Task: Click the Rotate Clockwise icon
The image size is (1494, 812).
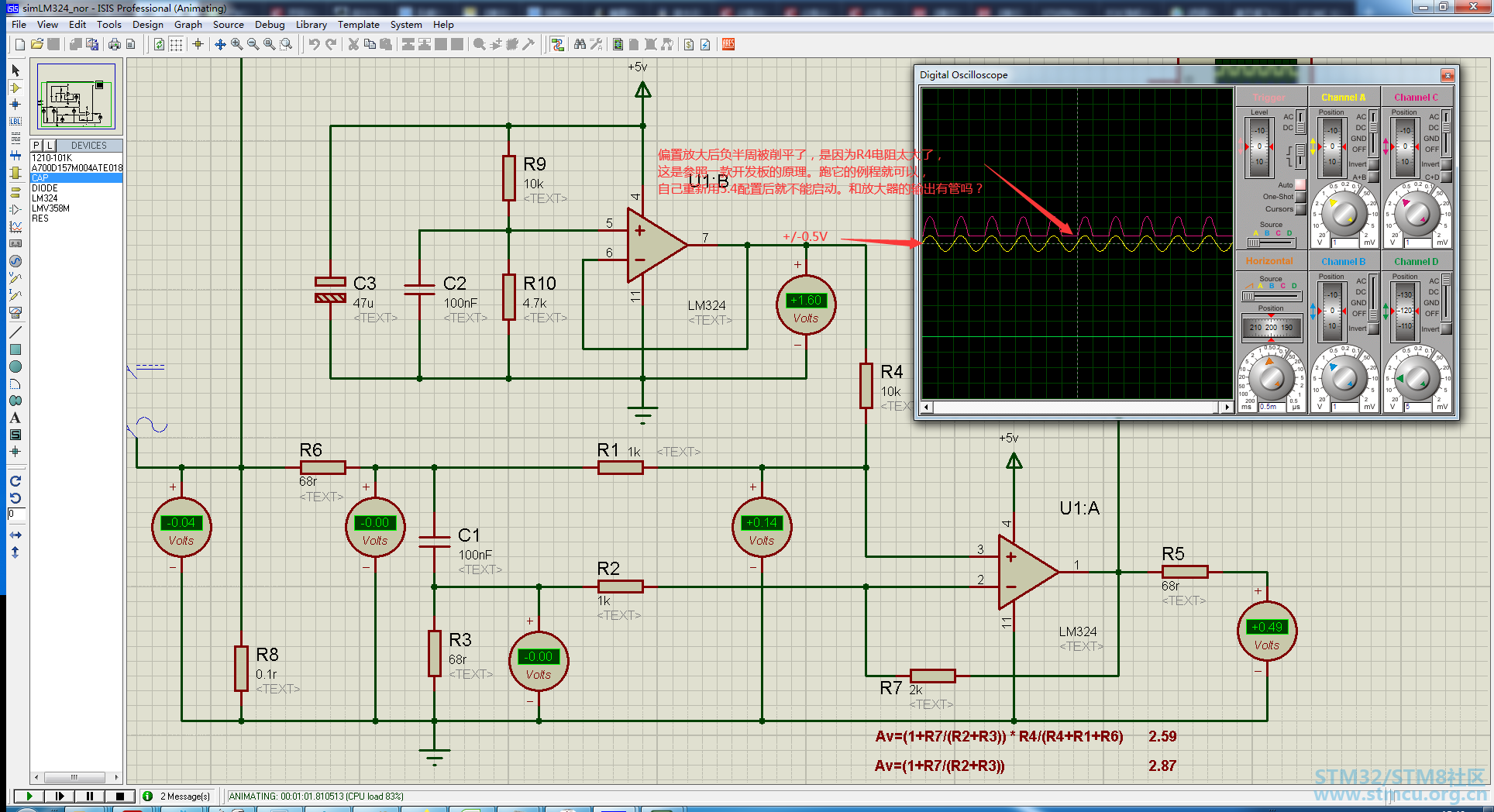Action: click(15, 481)
